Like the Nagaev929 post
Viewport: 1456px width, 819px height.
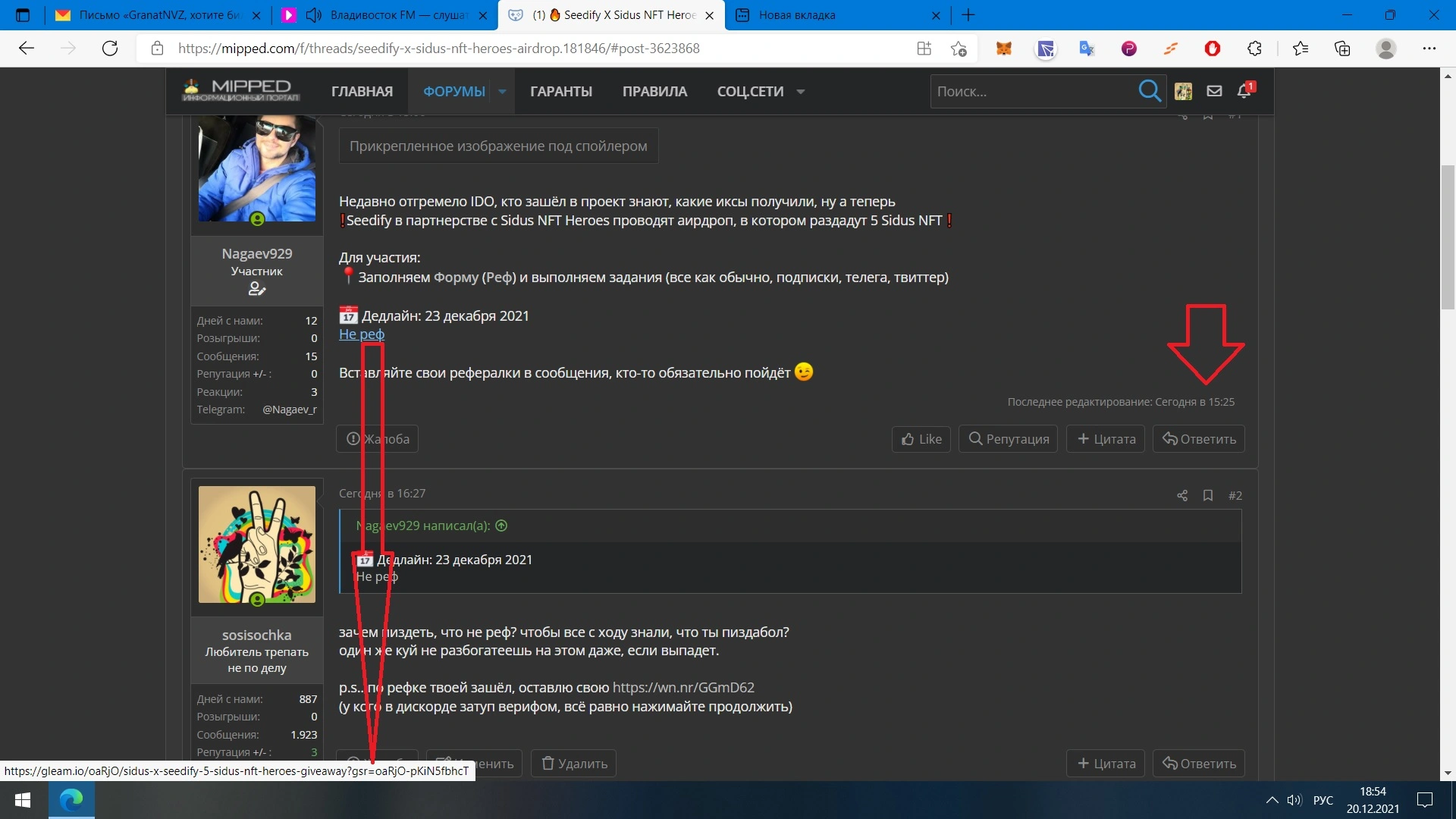[921, 439]
